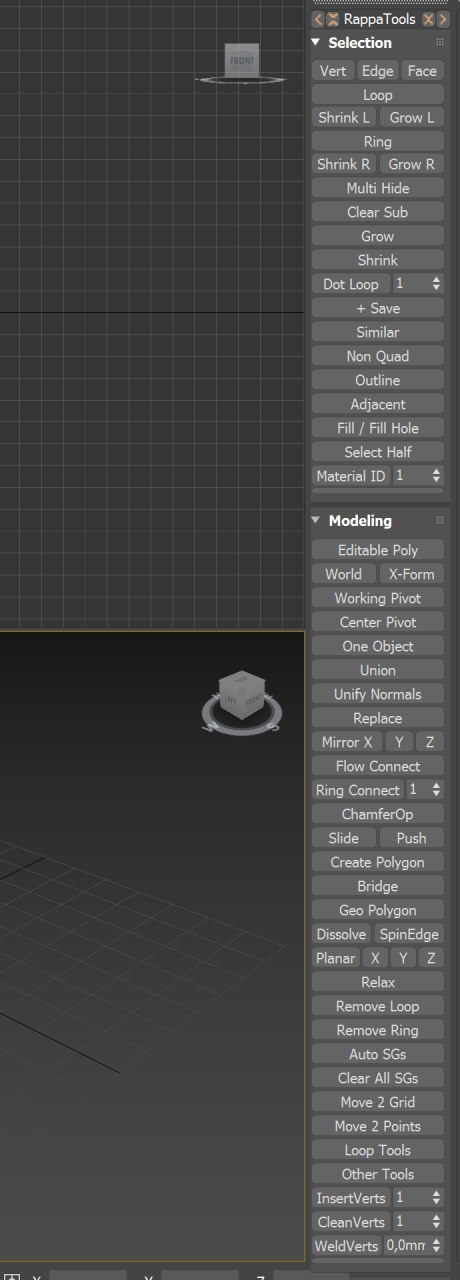Click Auto SGs button
The width and height of the screenshot is (460, 1280).
pos(378,1054)
